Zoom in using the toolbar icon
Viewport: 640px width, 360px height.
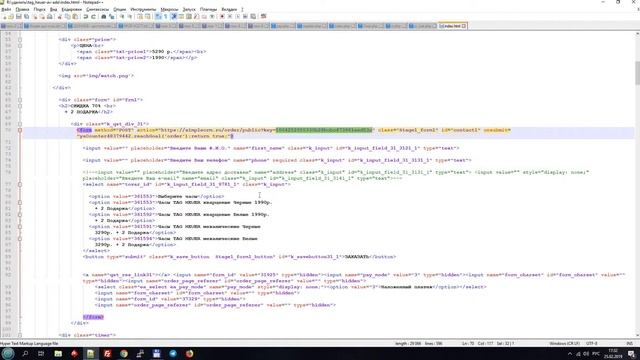(122, 17)
